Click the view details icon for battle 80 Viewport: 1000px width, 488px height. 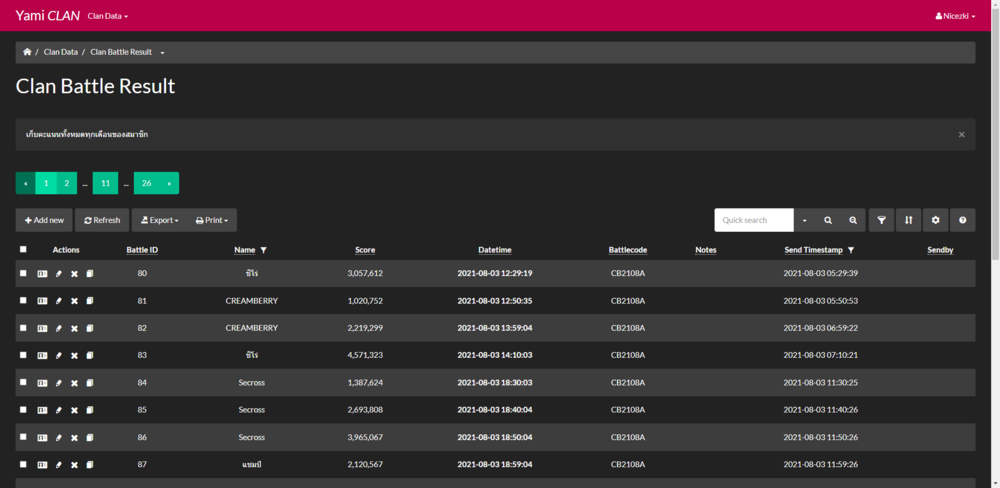point(42,273)
